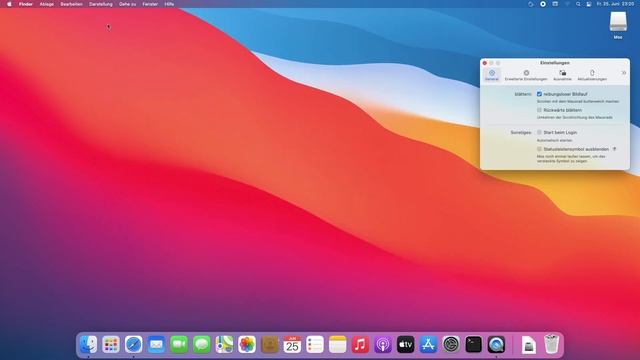Open Maps from the Dock
The height and width of the screenshot is (360, 640).
point(224,344)
